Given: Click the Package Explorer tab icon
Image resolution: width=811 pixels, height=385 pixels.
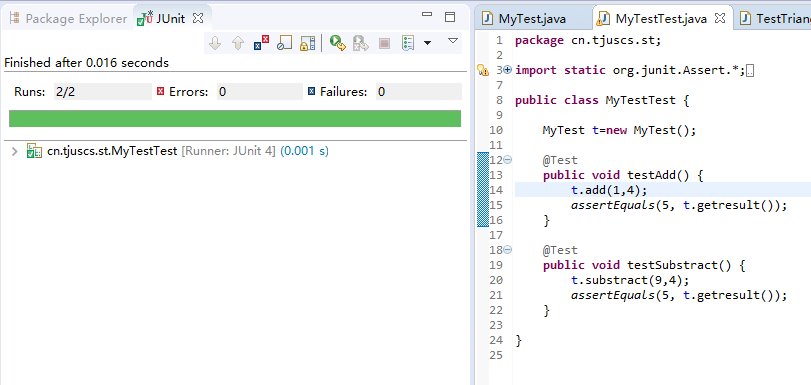Looking at the screenshot, I should pos(14,19).
